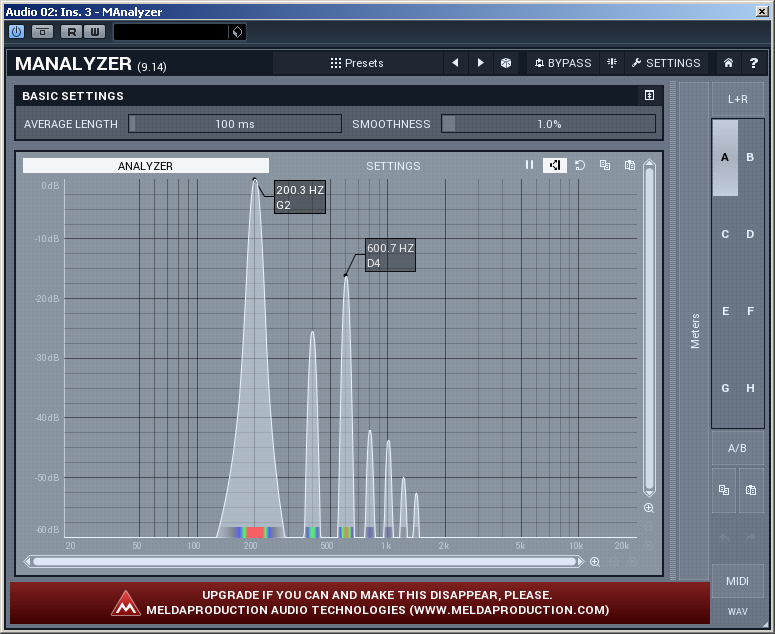Select preset slot D
Viewport: 775px width, 634px height.
click(750, 234)
